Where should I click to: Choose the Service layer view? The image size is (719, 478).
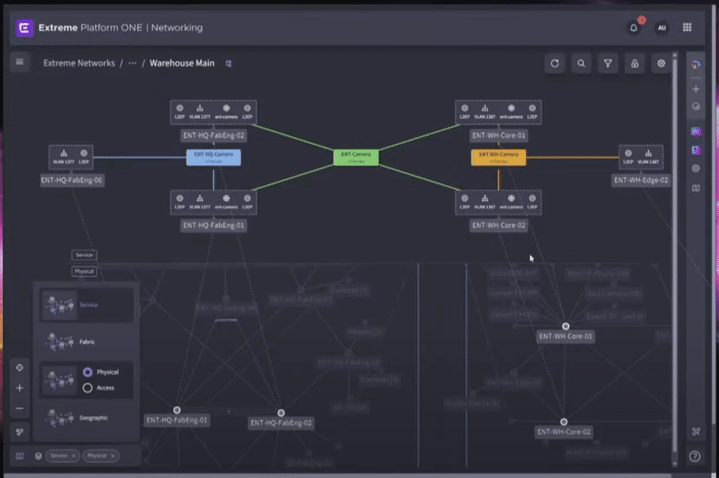pos(87,305)
